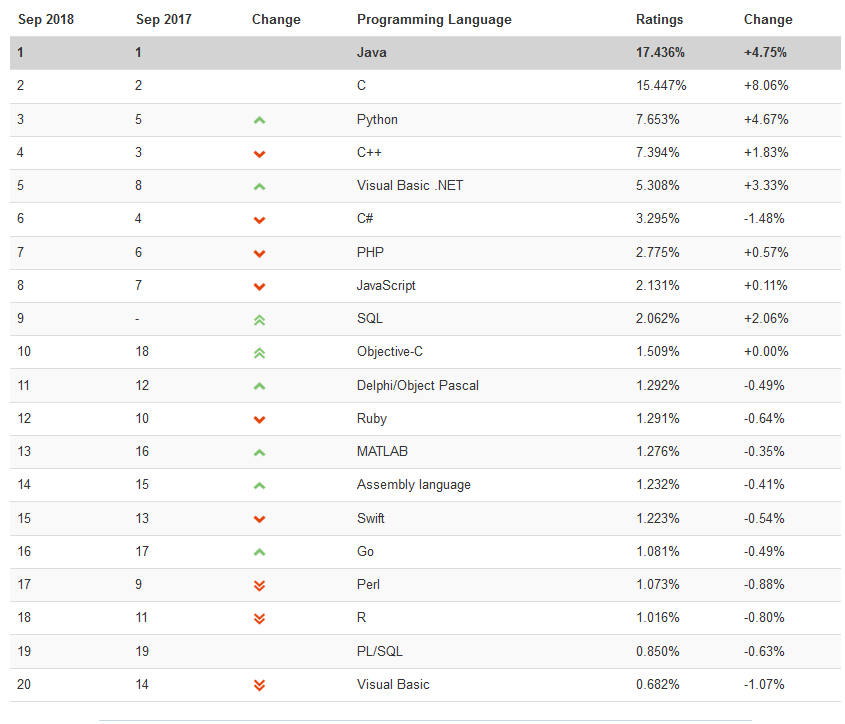Click the Sep 2018 column header
Viewport: 845px width, 724px height.
[x=46, y=19]
